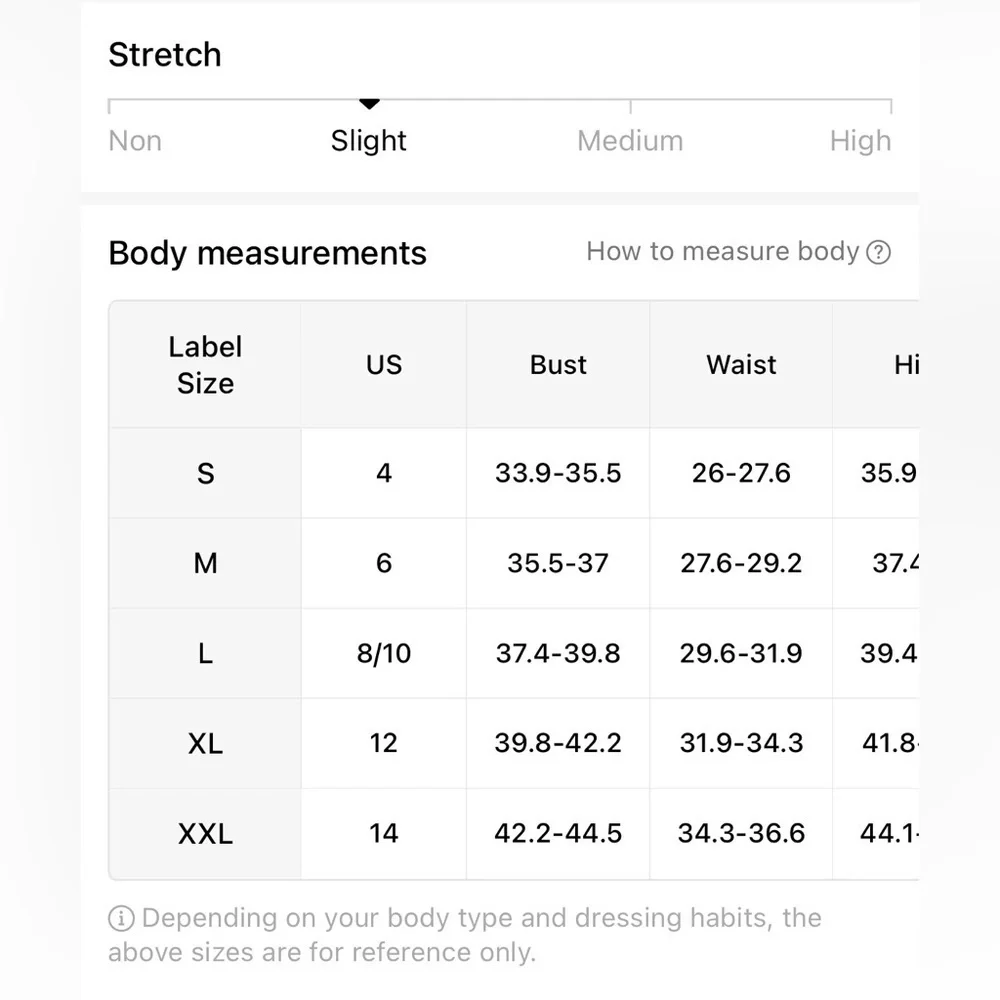Click the info icon beside the disclaimer
The width and height of the screenshot is (1000, 1000).
click(x=121, y=919)
